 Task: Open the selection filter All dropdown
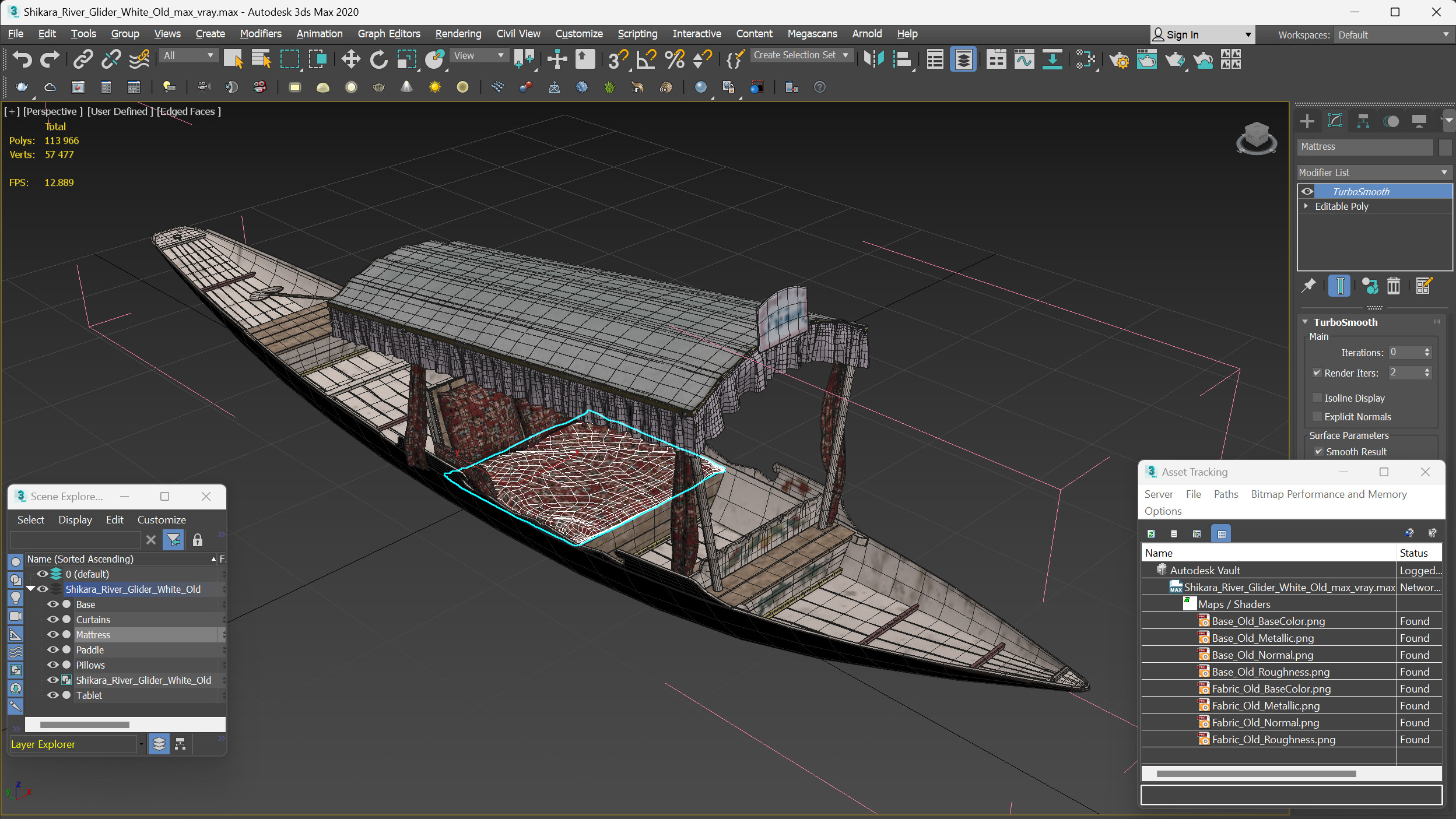(188, 55)
